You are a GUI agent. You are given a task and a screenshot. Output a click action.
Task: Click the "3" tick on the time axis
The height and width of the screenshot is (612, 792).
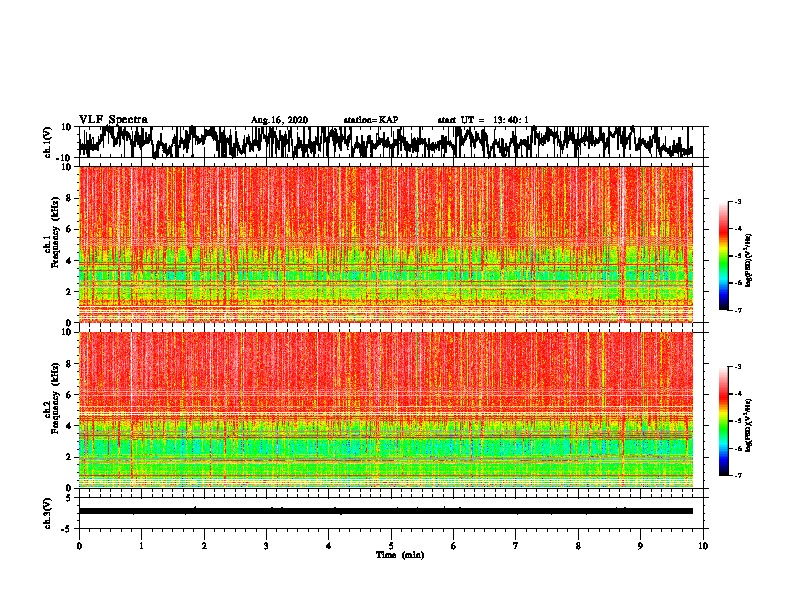(x=266, y=546)
